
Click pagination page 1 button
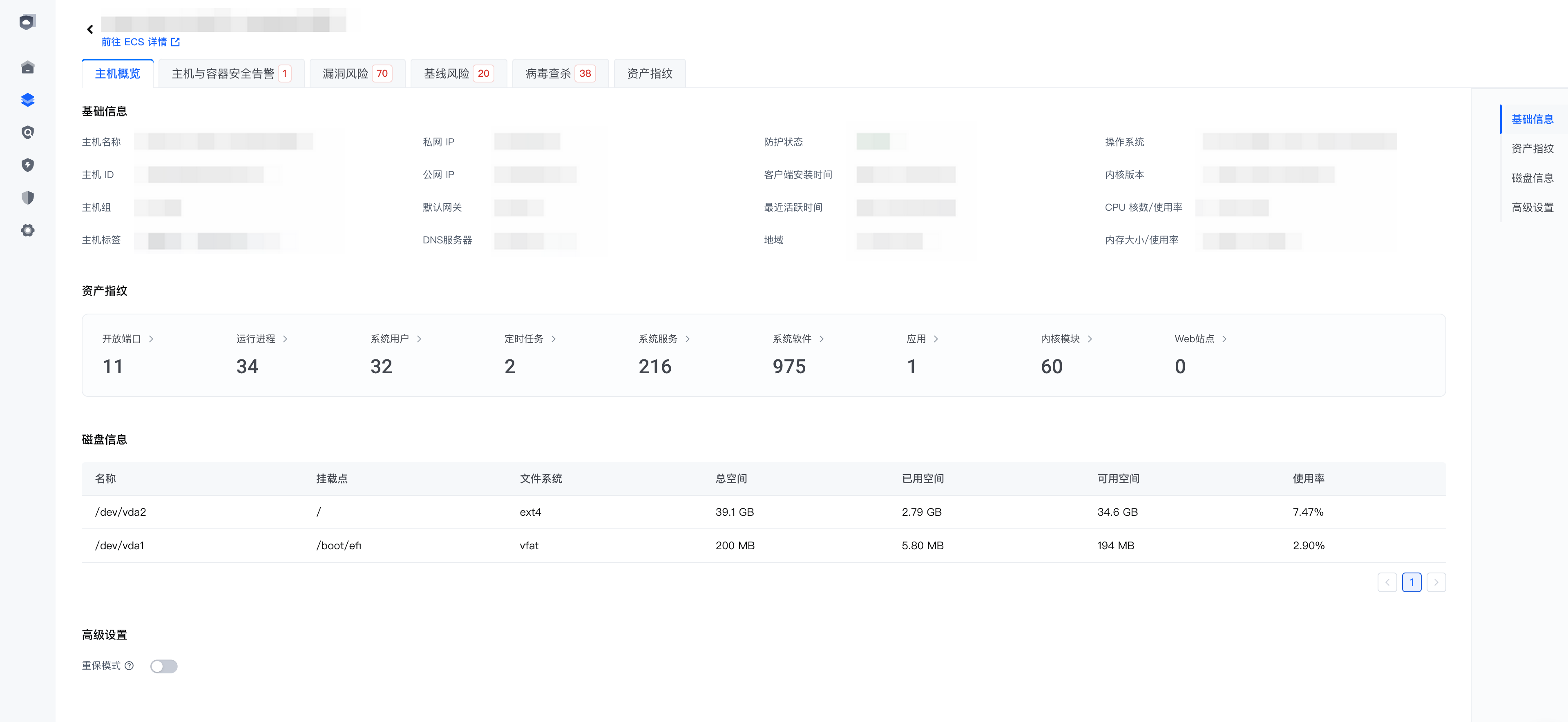(x=1412, y=582)
